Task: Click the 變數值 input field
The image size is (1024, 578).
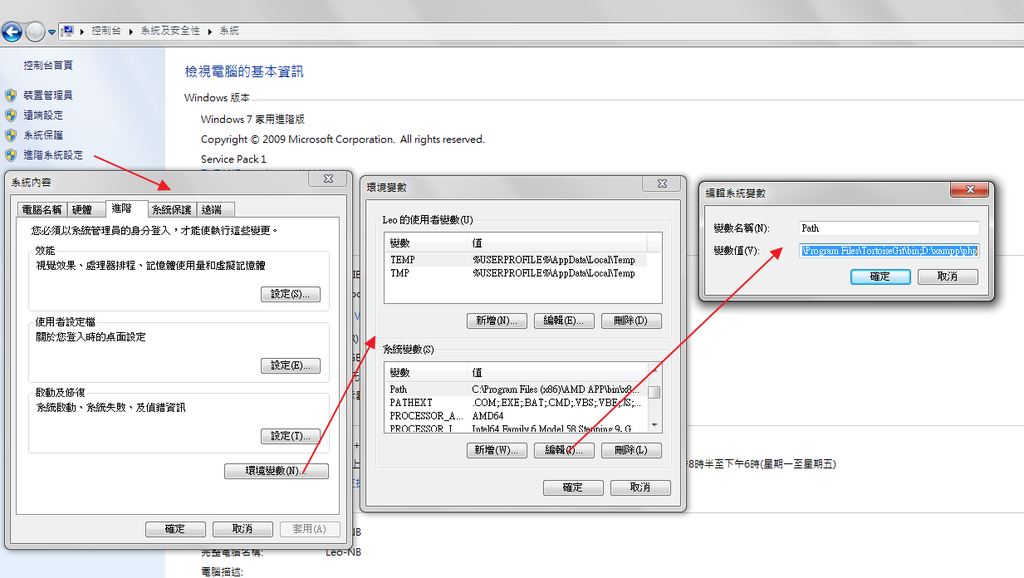Action: click(889, 251)
